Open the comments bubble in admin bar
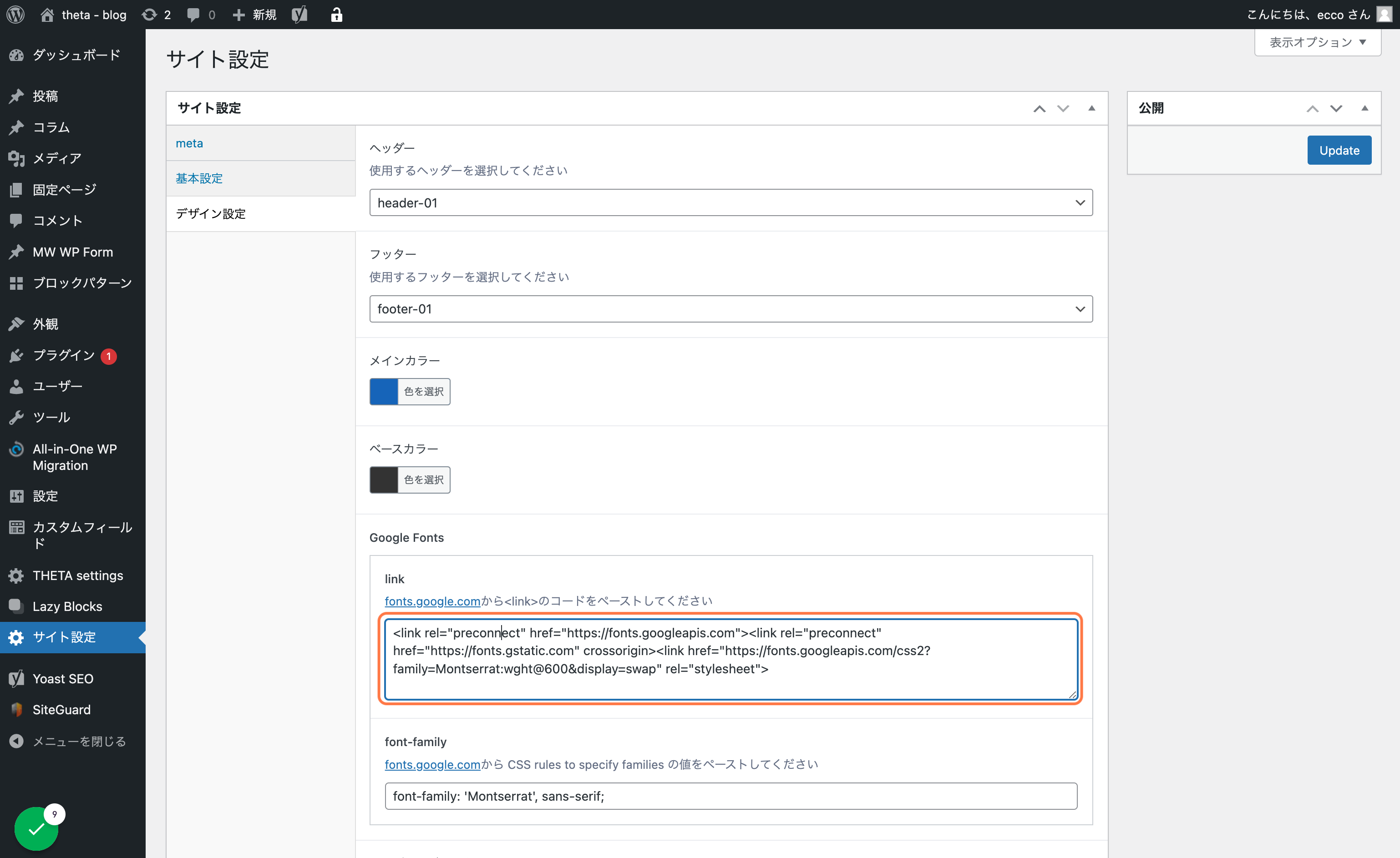The width and height of the screenshot is (1400, 858). [x=201, y=14]
